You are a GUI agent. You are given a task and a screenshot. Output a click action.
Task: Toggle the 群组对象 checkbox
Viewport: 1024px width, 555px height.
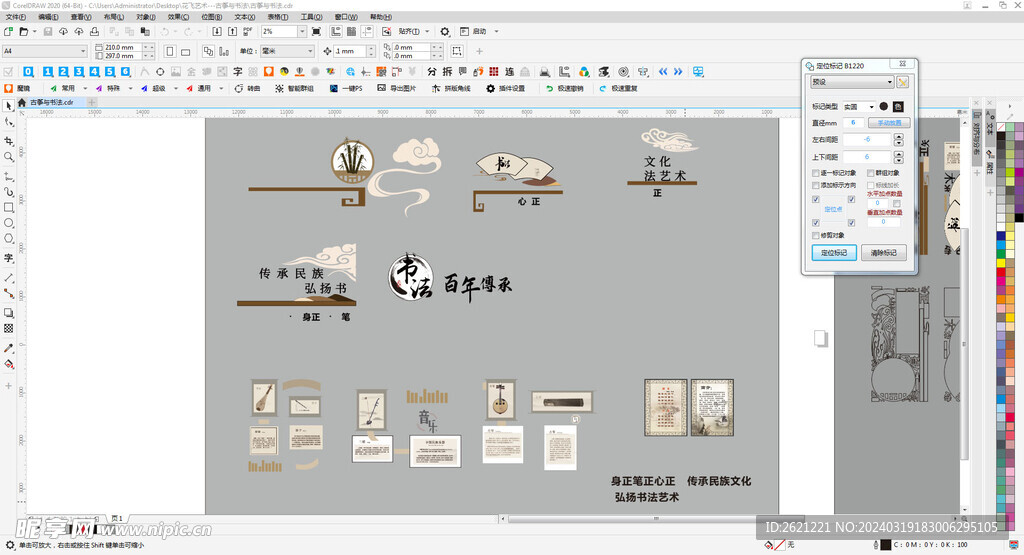870,173
